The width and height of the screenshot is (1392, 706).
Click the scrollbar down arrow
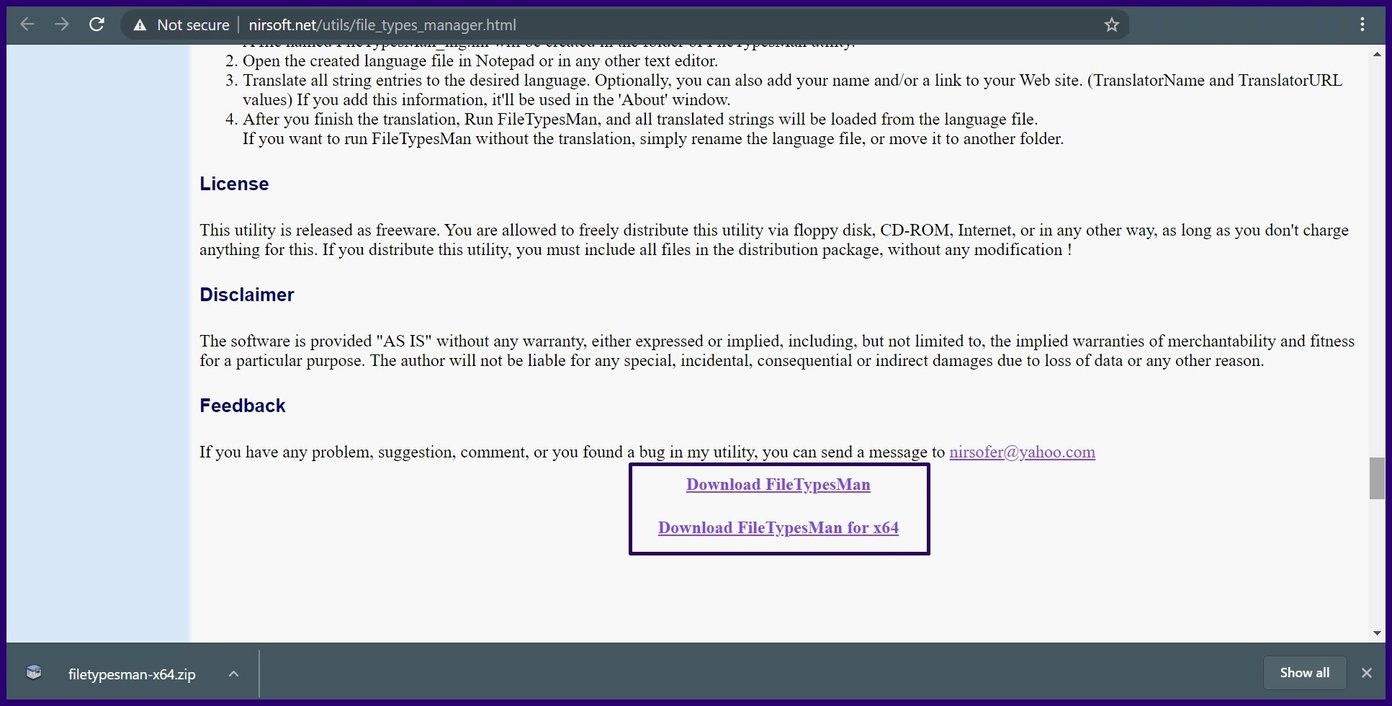click(x=1377, y=632)
